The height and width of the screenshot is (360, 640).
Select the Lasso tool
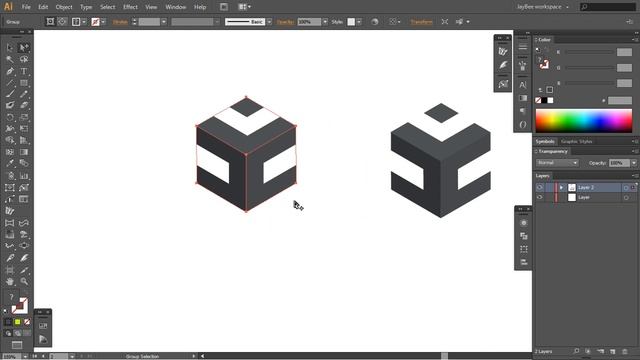tap(24, 60)
